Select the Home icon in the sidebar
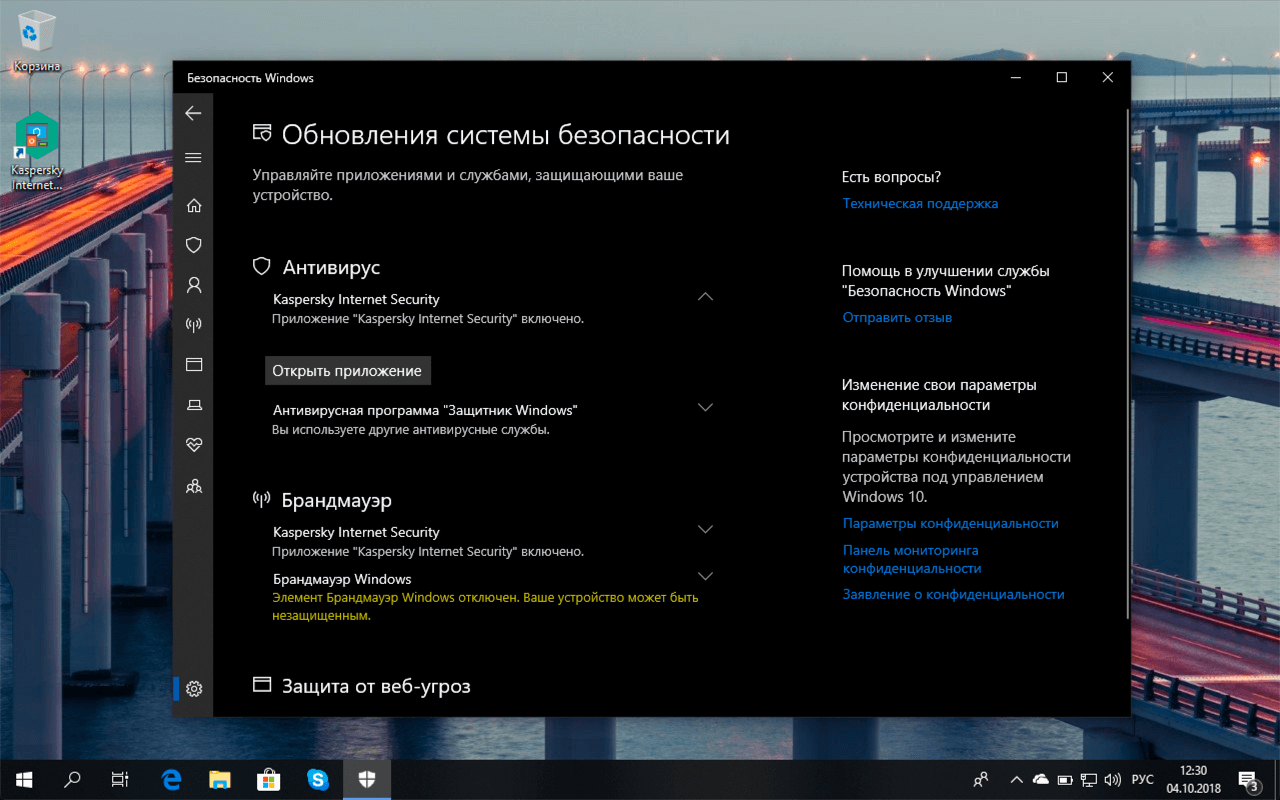 coord(193,205)
